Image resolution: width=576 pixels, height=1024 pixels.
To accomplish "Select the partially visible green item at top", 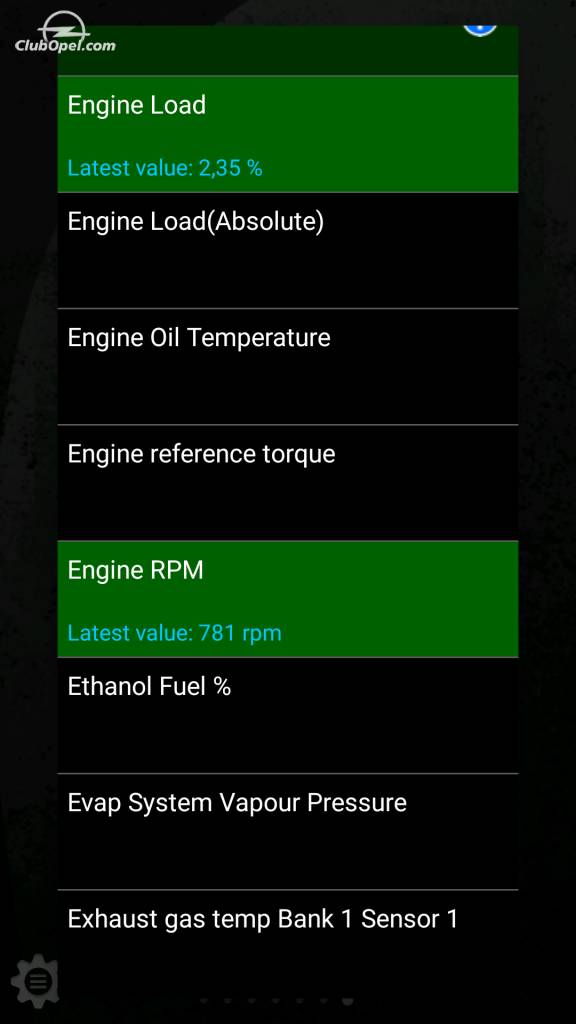I will point(288,50).
